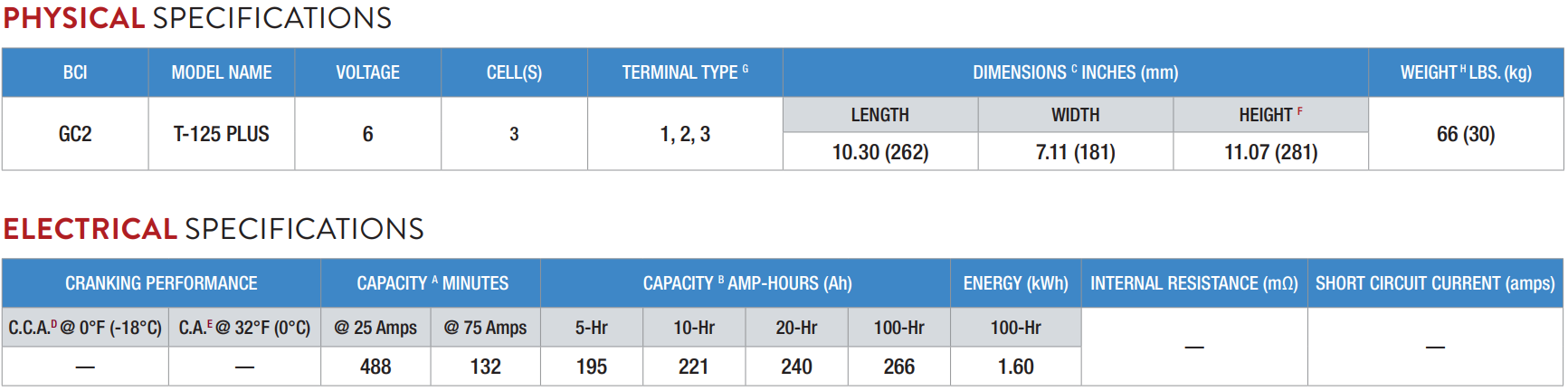1568x391 pixels.
Task: Select the CRANKING PERFORMANCE header
Action: [x=161, y=283]
